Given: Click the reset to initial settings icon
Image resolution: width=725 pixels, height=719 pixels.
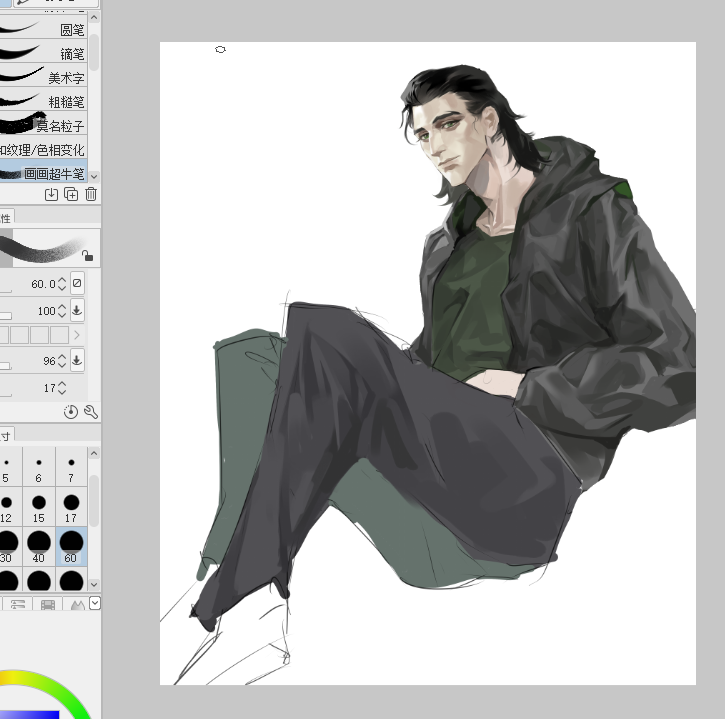Looking at the screenshot, I should pos(71,412).
